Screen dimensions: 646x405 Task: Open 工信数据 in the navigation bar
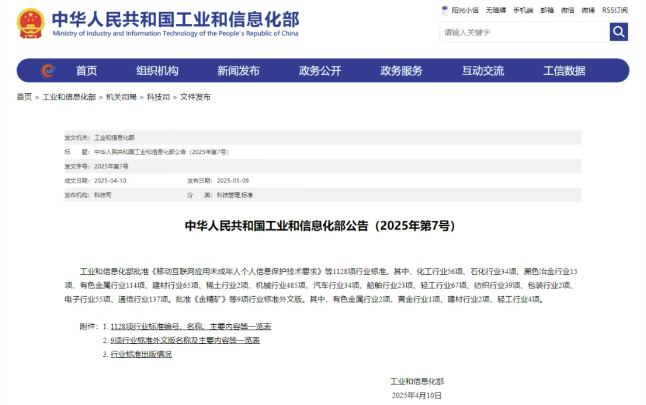tap(564, 70)
